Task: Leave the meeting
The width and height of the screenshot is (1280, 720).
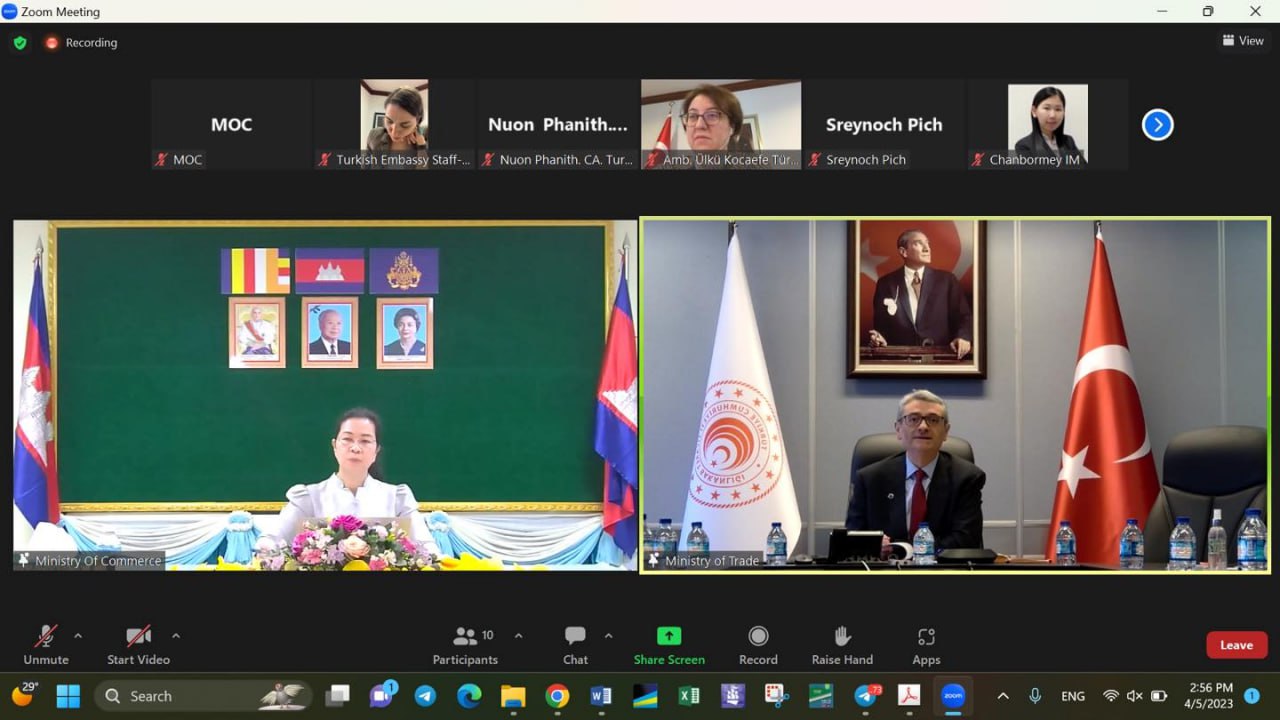Action: 1236,645
